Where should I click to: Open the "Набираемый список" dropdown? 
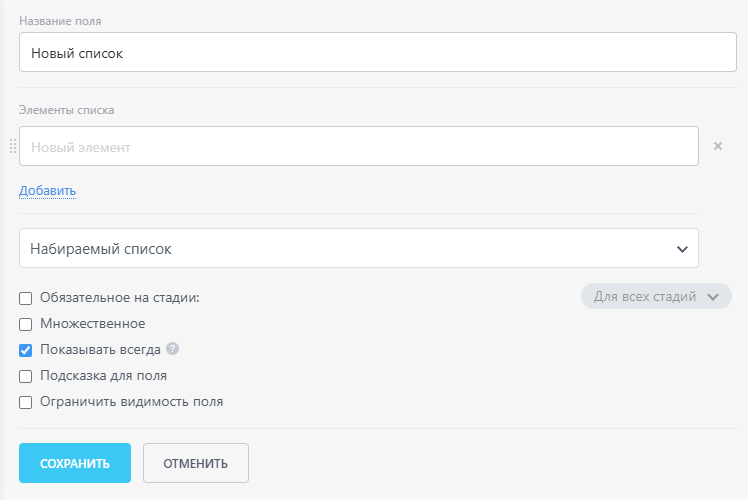pyautogui.click(x=358, y=248)
